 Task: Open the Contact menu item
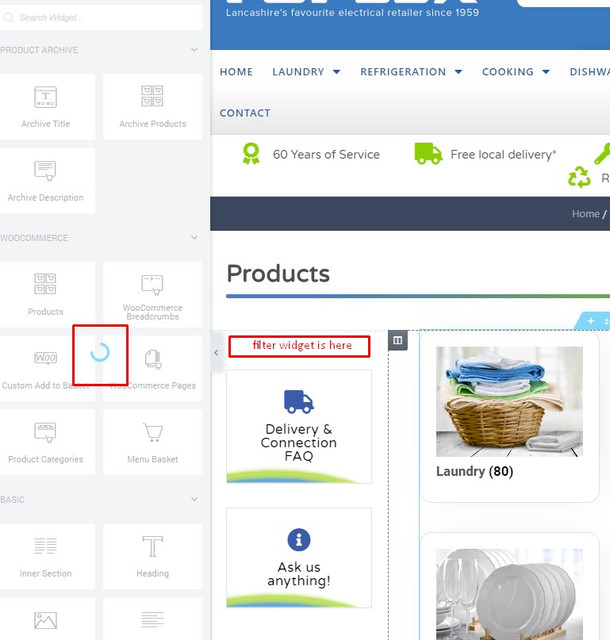(245, 113)
